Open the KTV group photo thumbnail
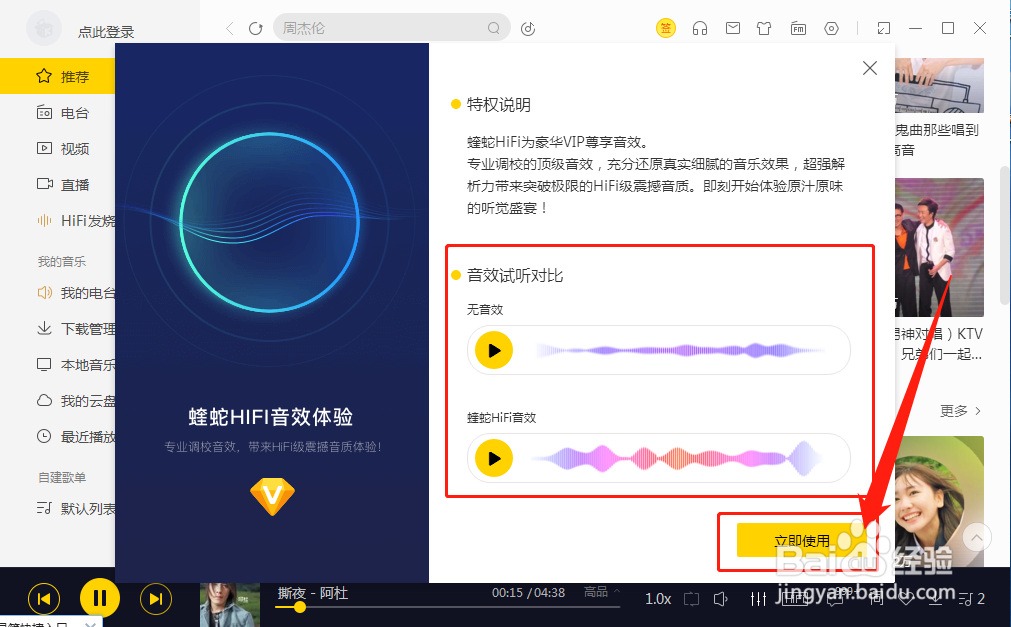Screen dimensions: 1011x627 (939, 248)
